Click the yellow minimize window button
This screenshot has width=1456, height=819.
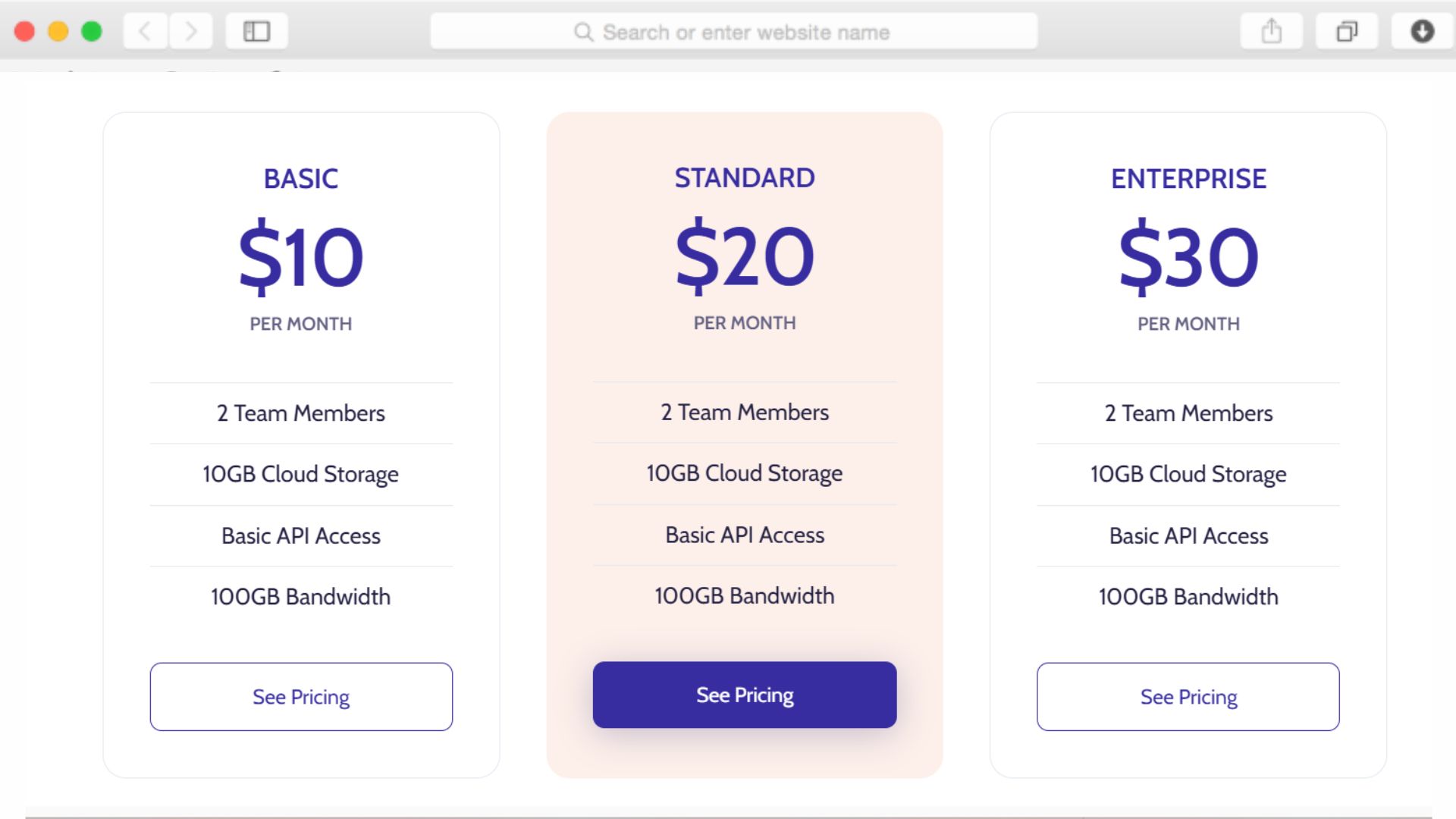click(x=58, y=31)
